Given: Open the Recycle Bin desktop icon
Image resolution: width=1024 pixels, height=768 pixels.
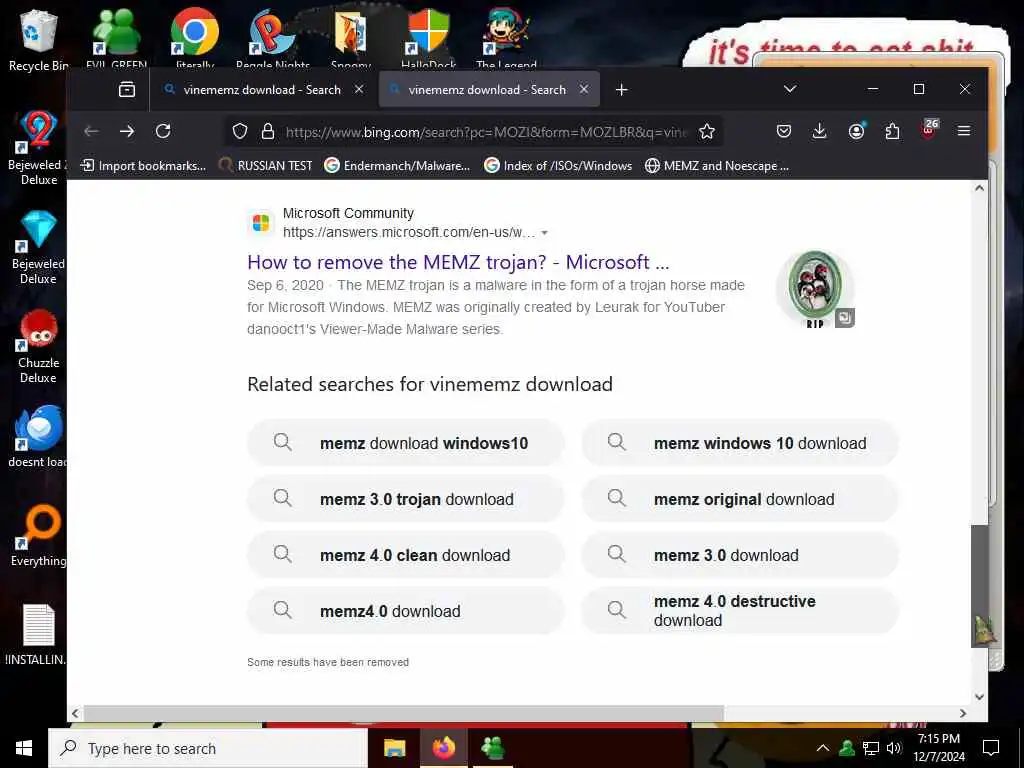Looking at the screenshot, I should [x=38, y=39].
